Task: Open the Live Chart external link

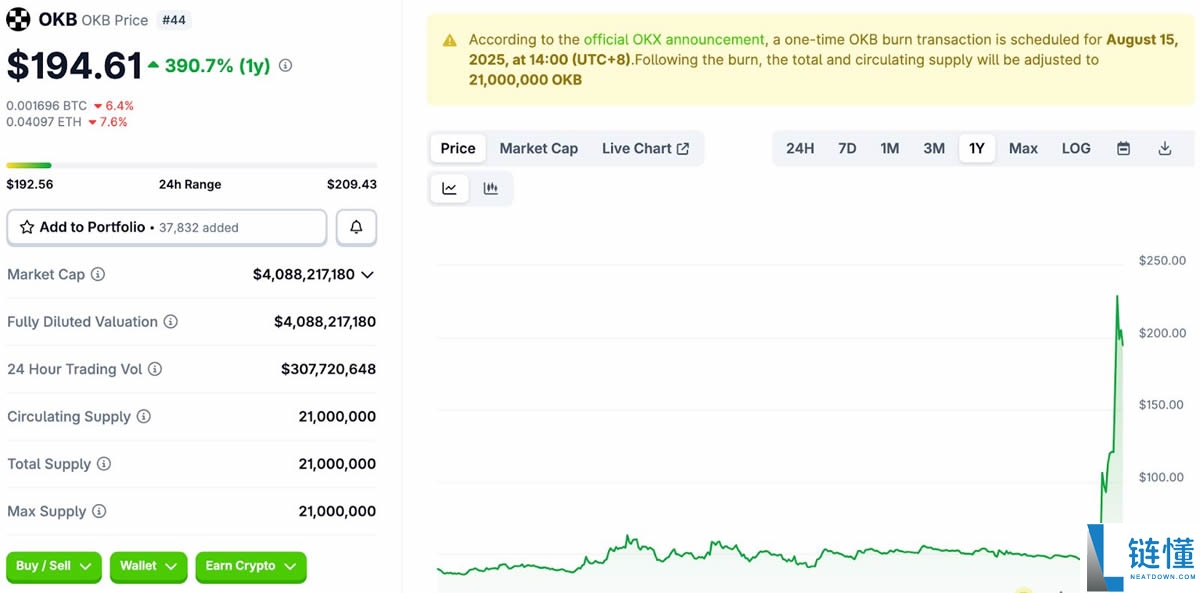Action: tap(645, 148)
